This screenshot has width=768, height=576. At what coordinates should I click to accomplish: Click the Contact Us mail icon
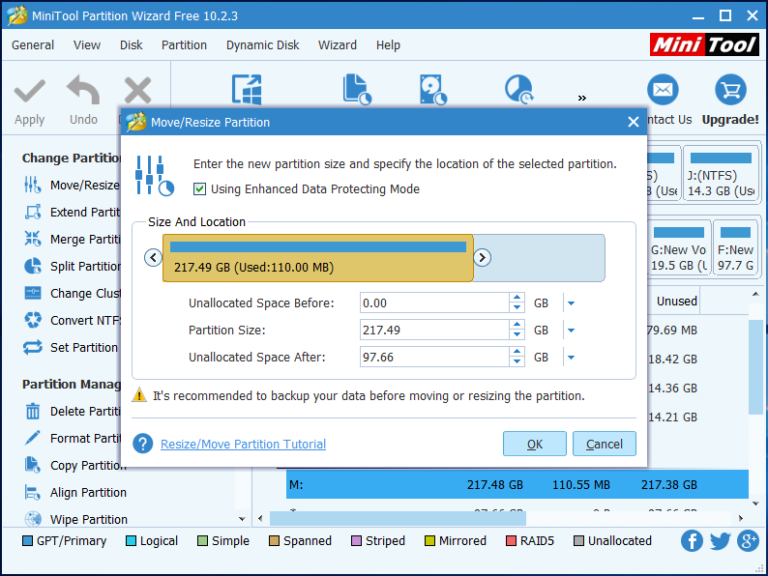pos(663,90)
